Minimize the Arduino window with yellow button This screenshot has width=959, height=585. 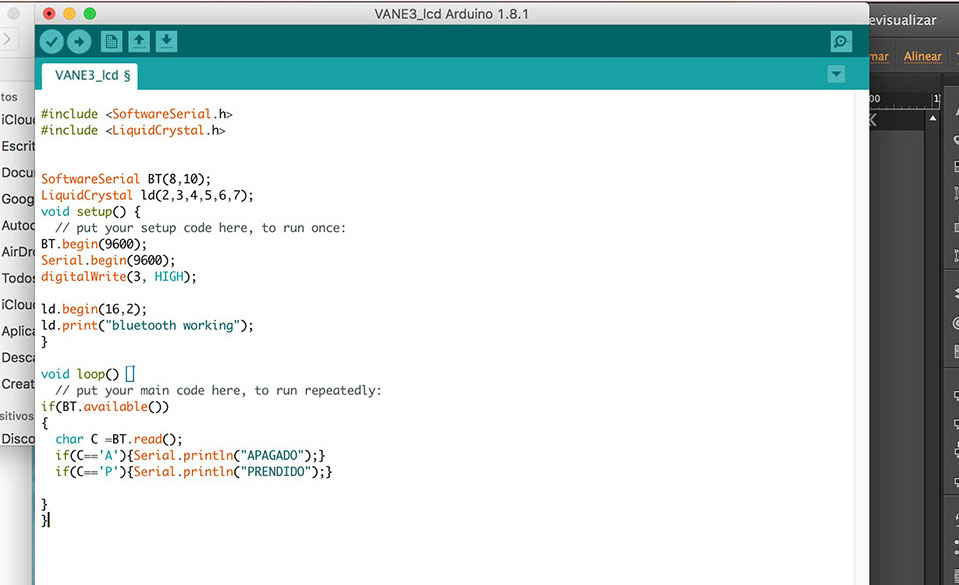click(x=69, y=14)
